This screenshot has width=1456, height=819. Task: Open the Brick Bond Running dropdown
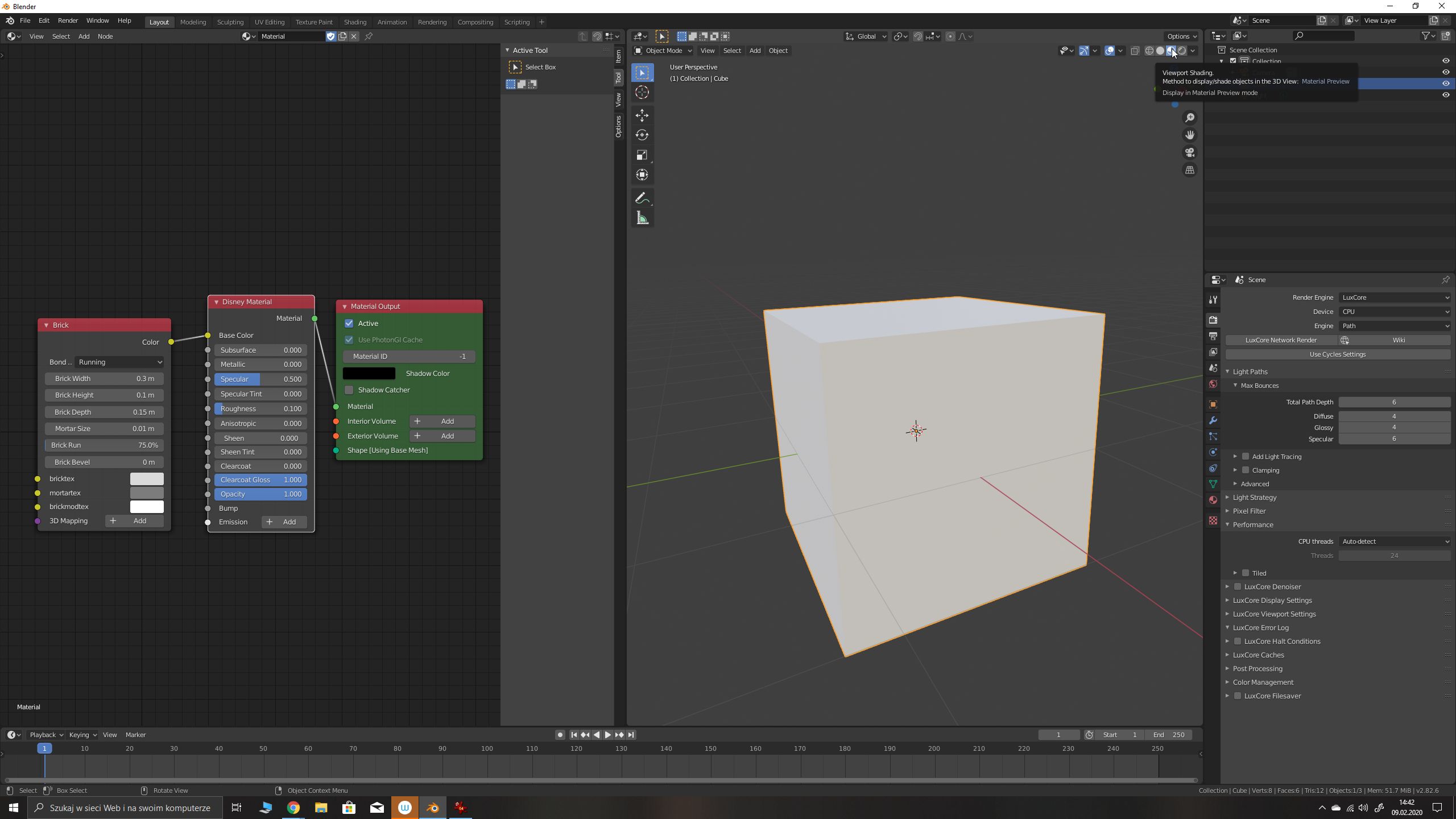[x=119, y=362]
